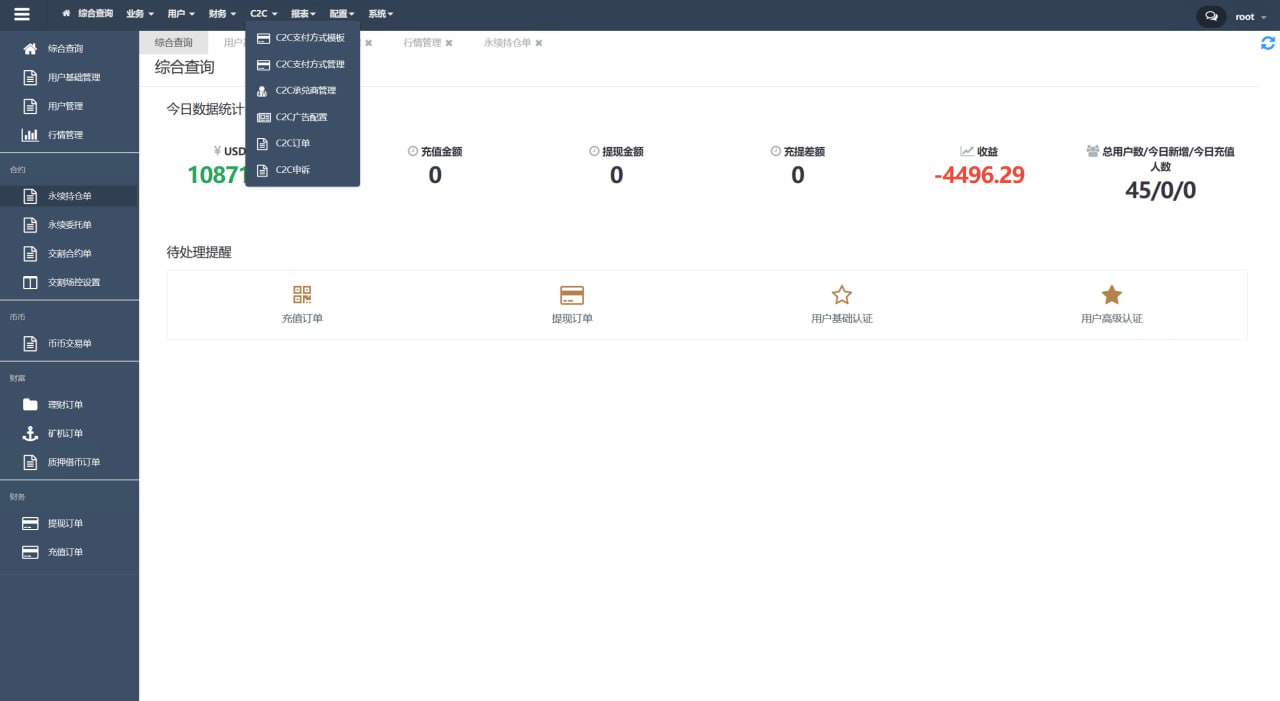Expand the 财务 dropdown in top bar

[222, 14]
